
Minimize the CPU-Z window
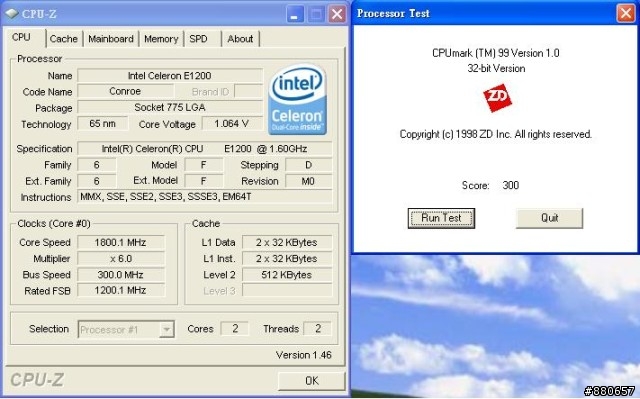[295, 14]
